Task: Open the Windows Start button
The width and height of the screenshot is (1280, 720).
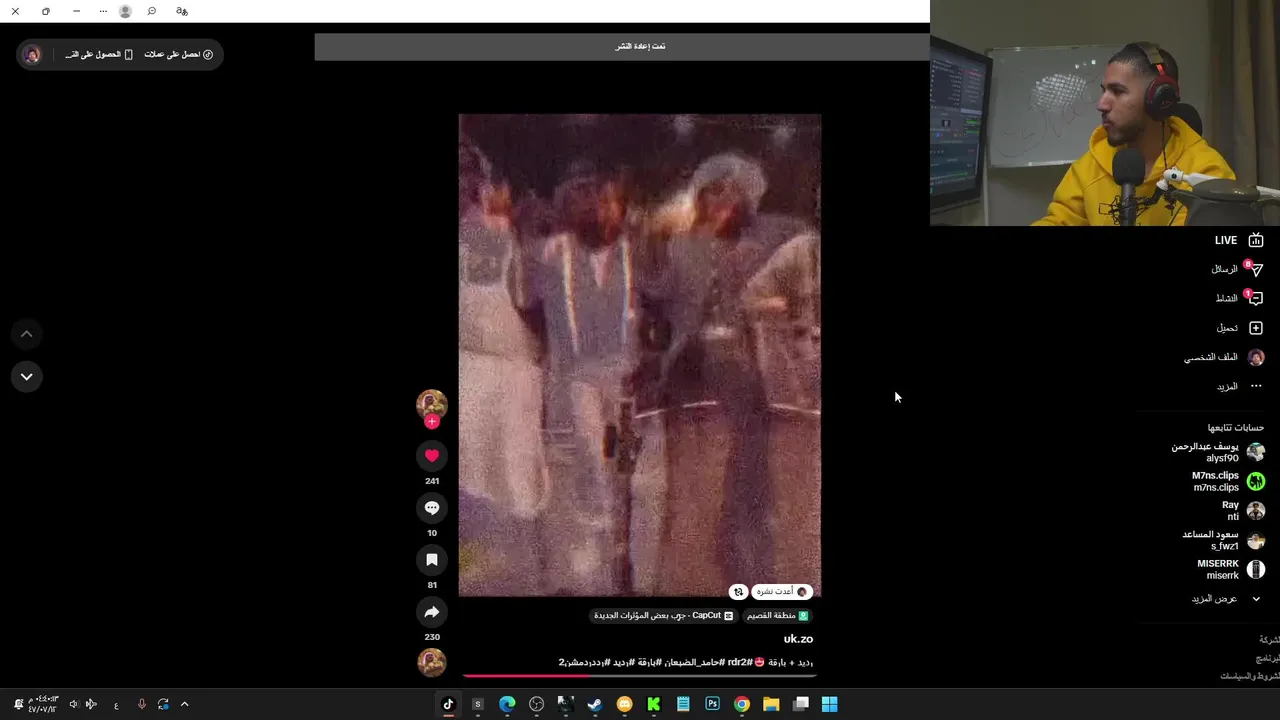Action: (x=829, y=704)
